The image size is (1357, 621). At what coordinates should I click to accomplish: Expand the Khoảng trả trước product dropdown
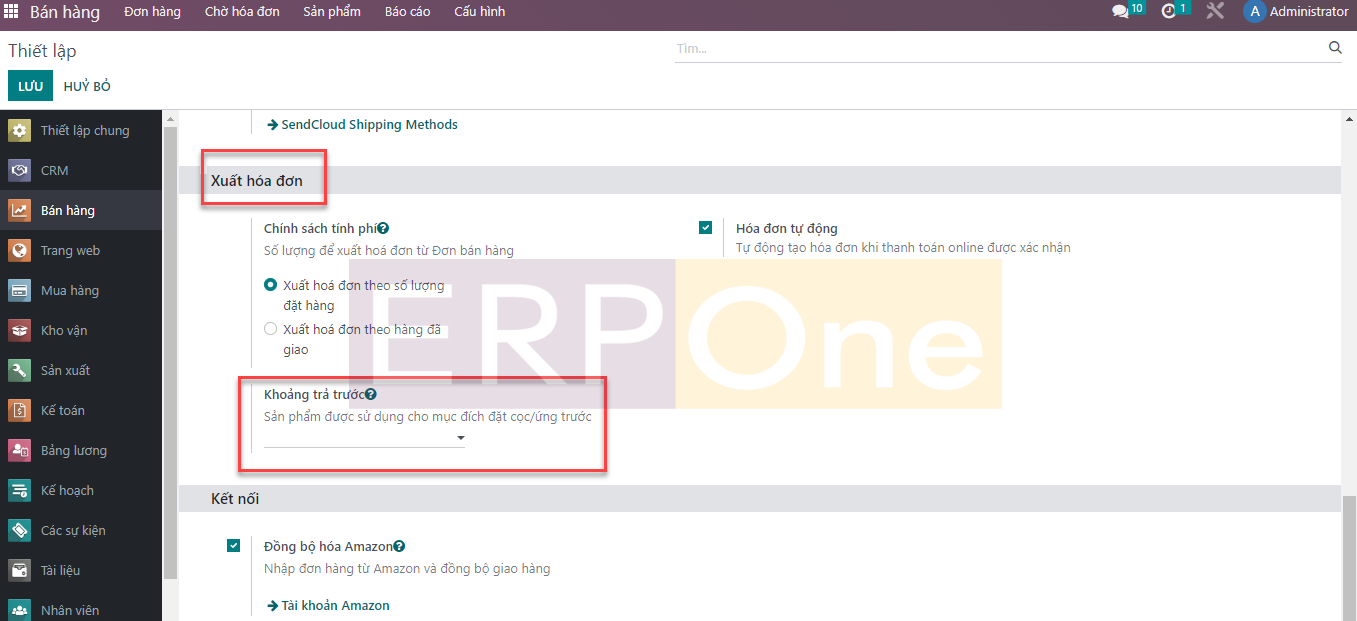click(460, 438)
